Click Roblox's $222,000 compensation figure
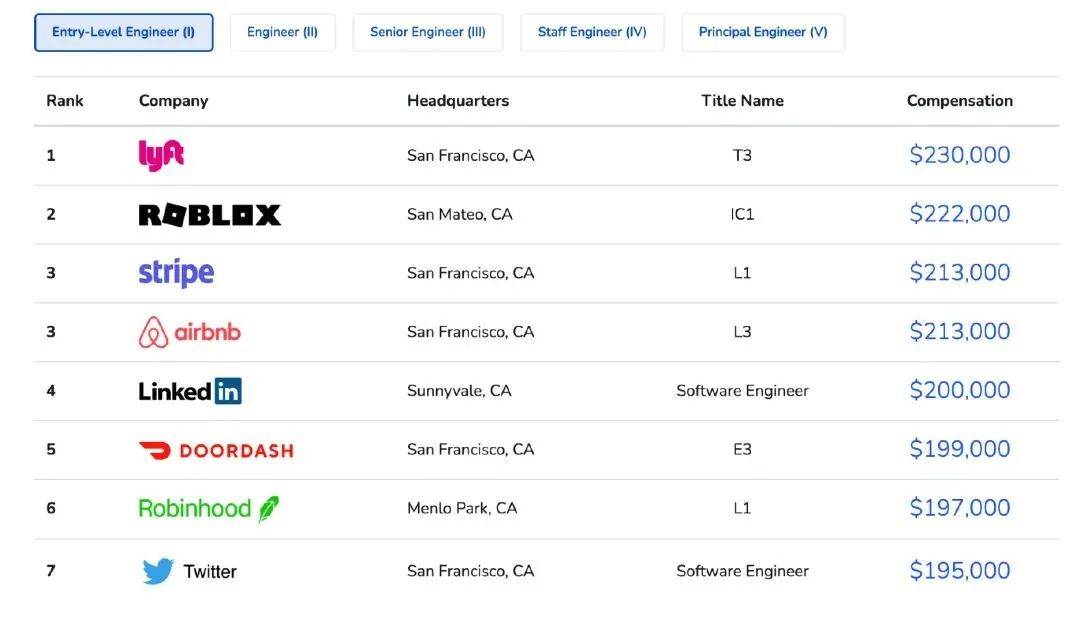Screen dimensions: 1080x623 pos(959,214)
